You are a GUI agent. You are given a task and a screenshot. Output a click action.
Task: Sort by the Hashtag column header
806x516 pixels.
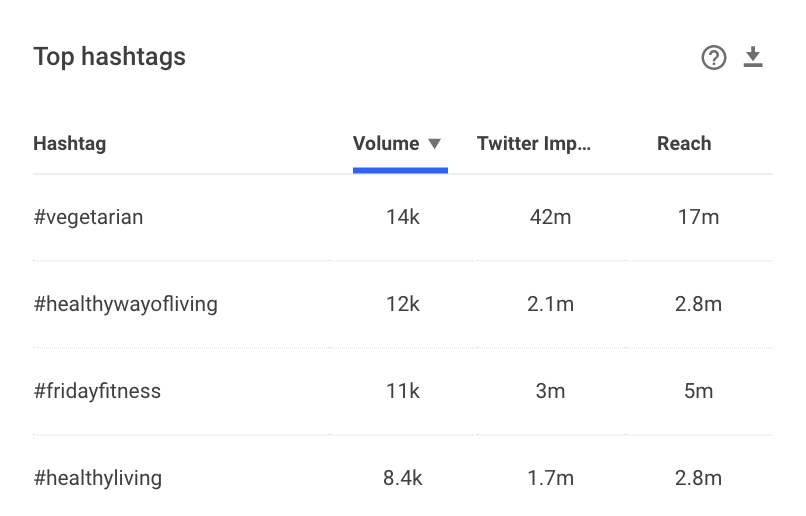click(x=69, y=143)
